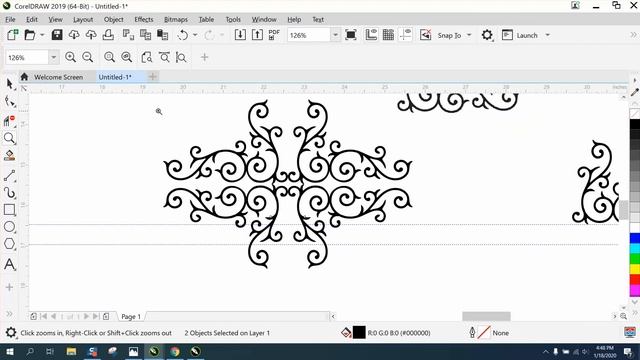
Task: Click Zoom to all objects icon
Action: (x=127, y=57)
